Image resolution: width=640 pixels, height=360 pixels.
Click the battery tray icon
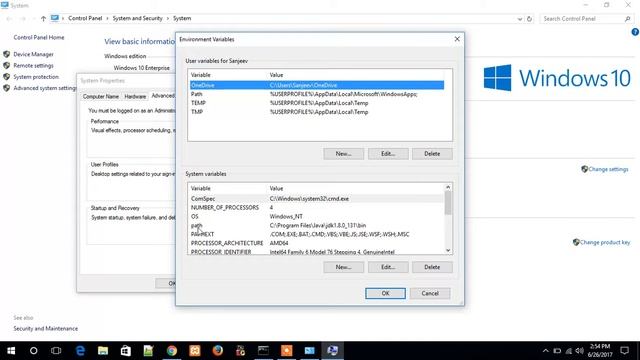[x=557, y=351]
